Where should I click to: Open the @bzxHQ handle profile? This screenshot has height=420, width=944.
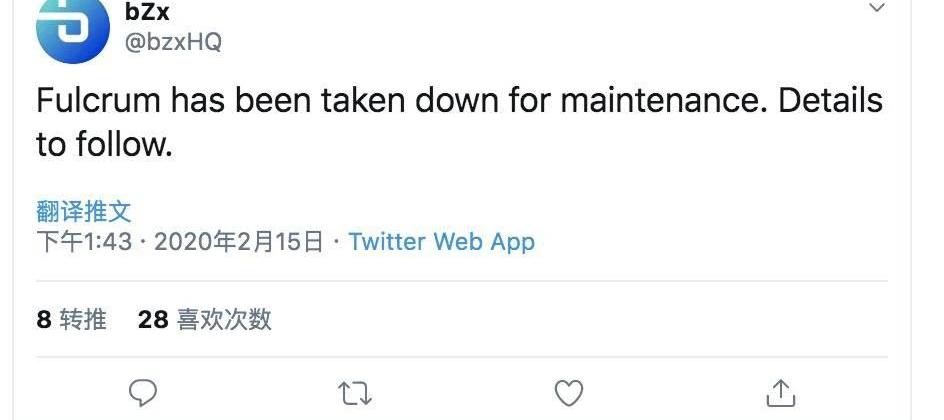173,42
